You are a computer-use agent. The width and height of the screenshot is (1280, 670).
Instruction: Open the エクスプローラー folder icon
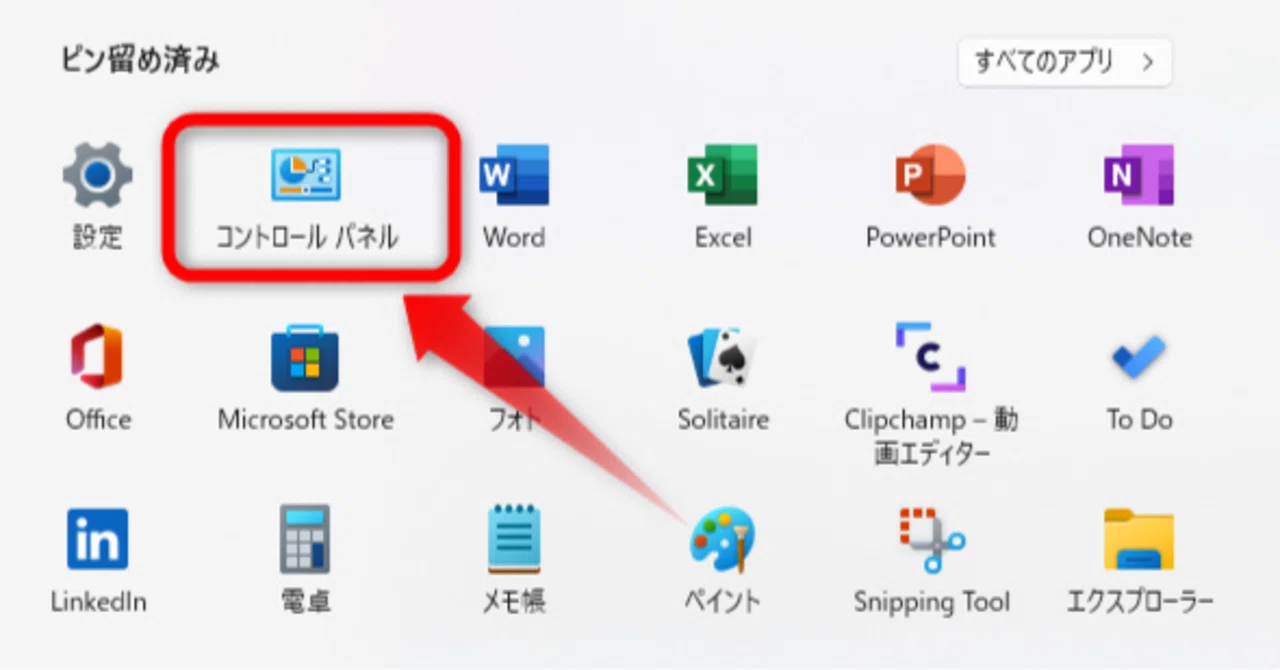point(1139,540)
